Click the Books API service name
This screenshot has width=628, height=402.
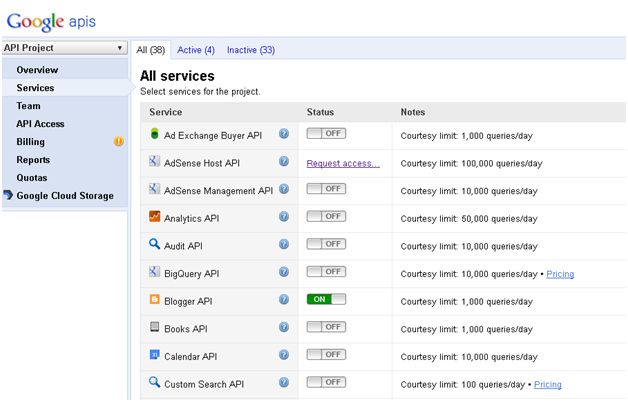click(x=185, y=329)
